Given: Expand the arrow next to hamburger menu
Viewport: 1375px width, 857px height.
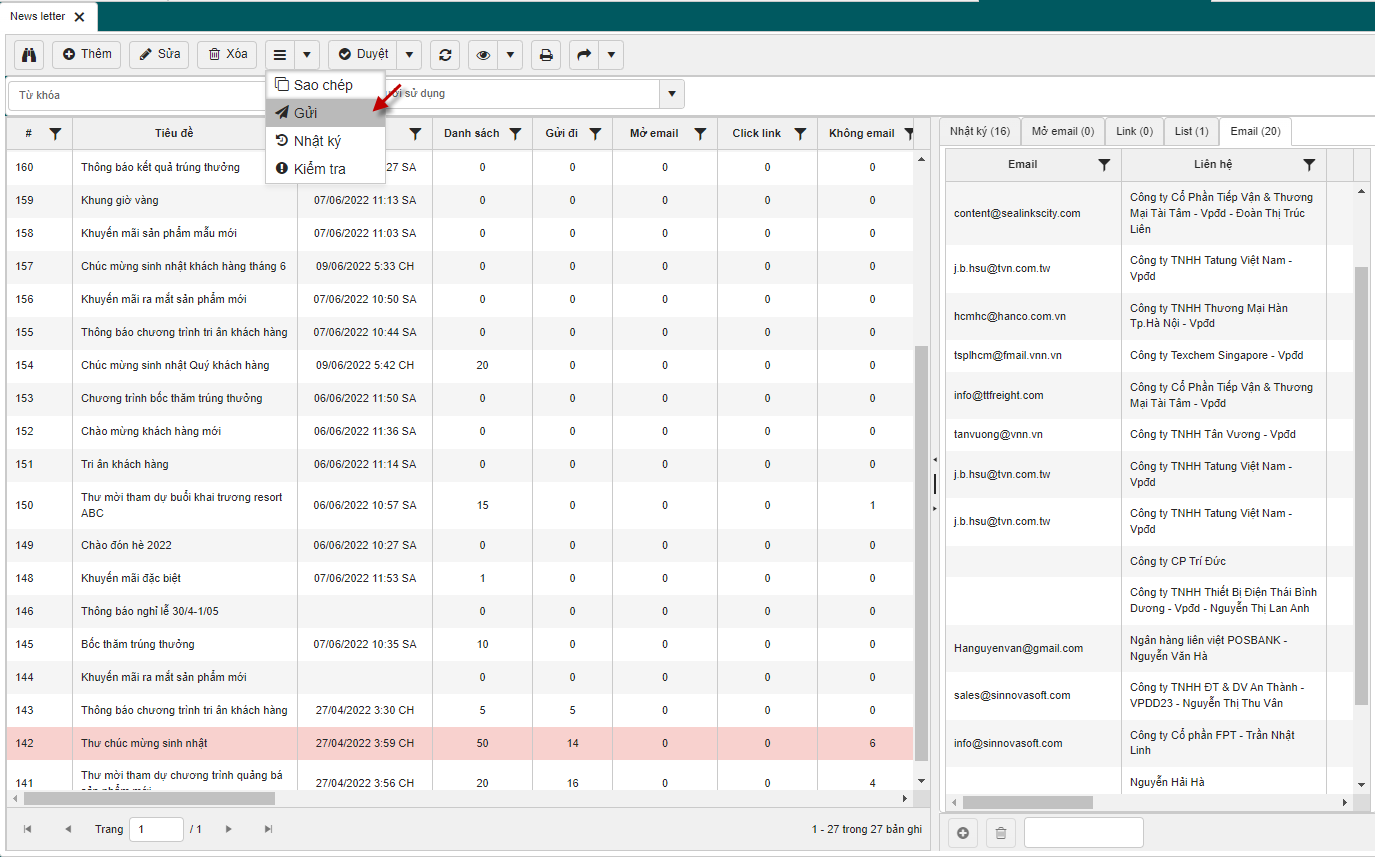Looking at the screenshot, I should (x=307, y=54).
